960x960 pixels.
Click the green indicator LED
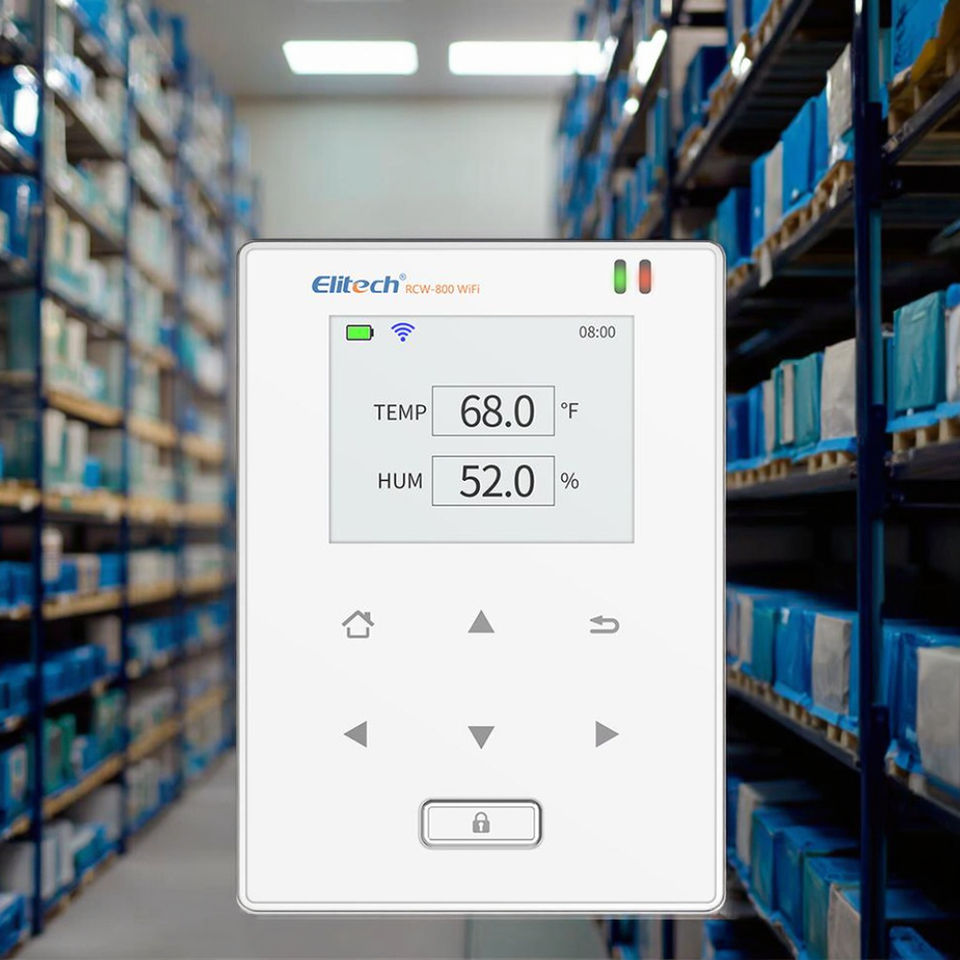tap(620, 277)
